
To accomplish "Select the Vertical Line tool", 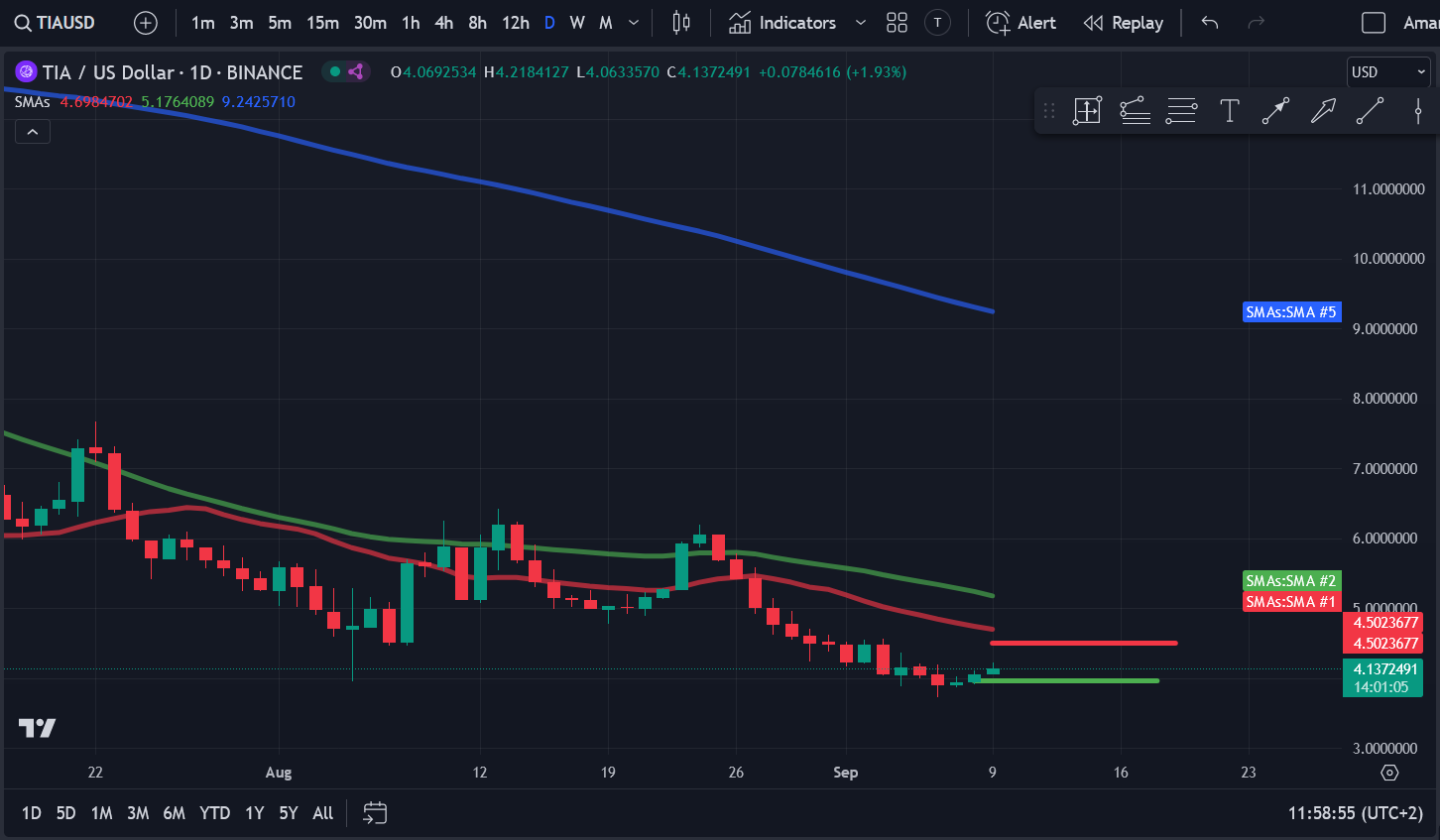I will pyautogui.click(x=1418, y=111).
